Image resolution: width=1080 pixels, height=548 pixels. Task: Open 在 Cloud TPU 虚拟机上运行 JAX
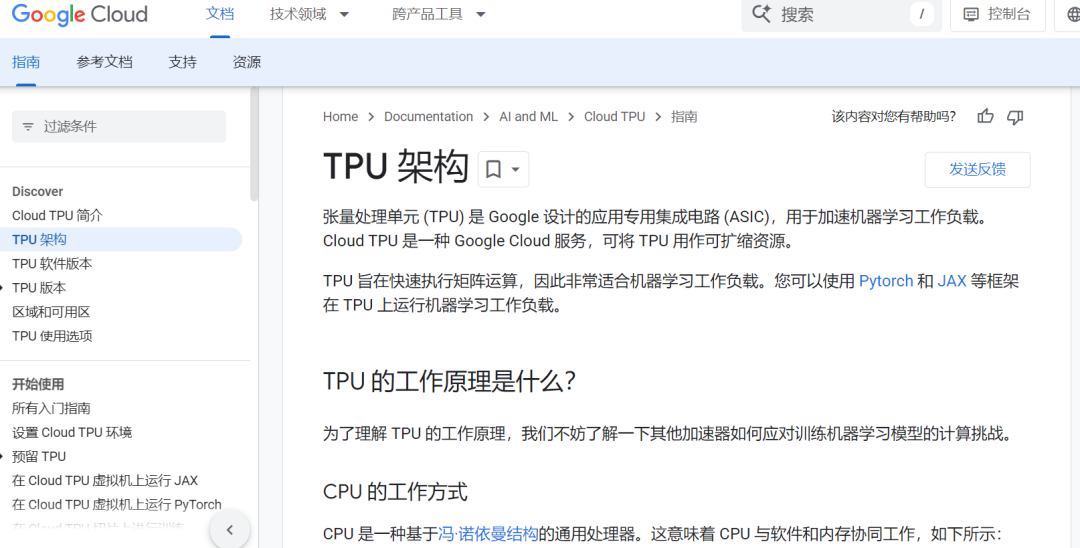point(105,481)
